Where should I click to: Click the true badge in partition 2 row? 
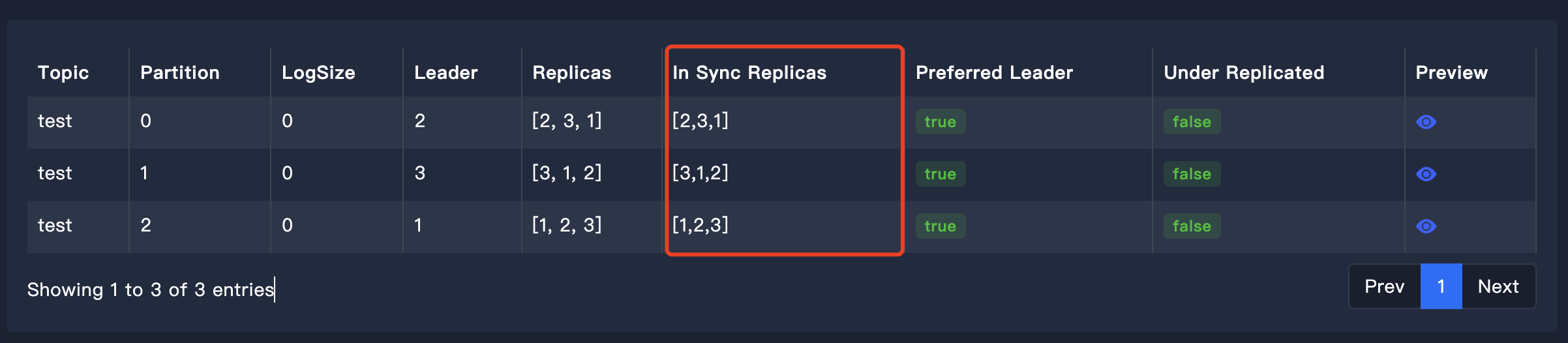pos(940,226)
